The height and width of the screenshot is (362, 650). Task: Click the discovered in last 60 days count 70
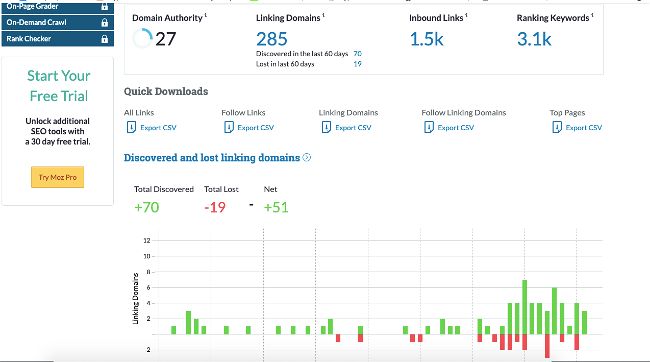coord(357,53)
